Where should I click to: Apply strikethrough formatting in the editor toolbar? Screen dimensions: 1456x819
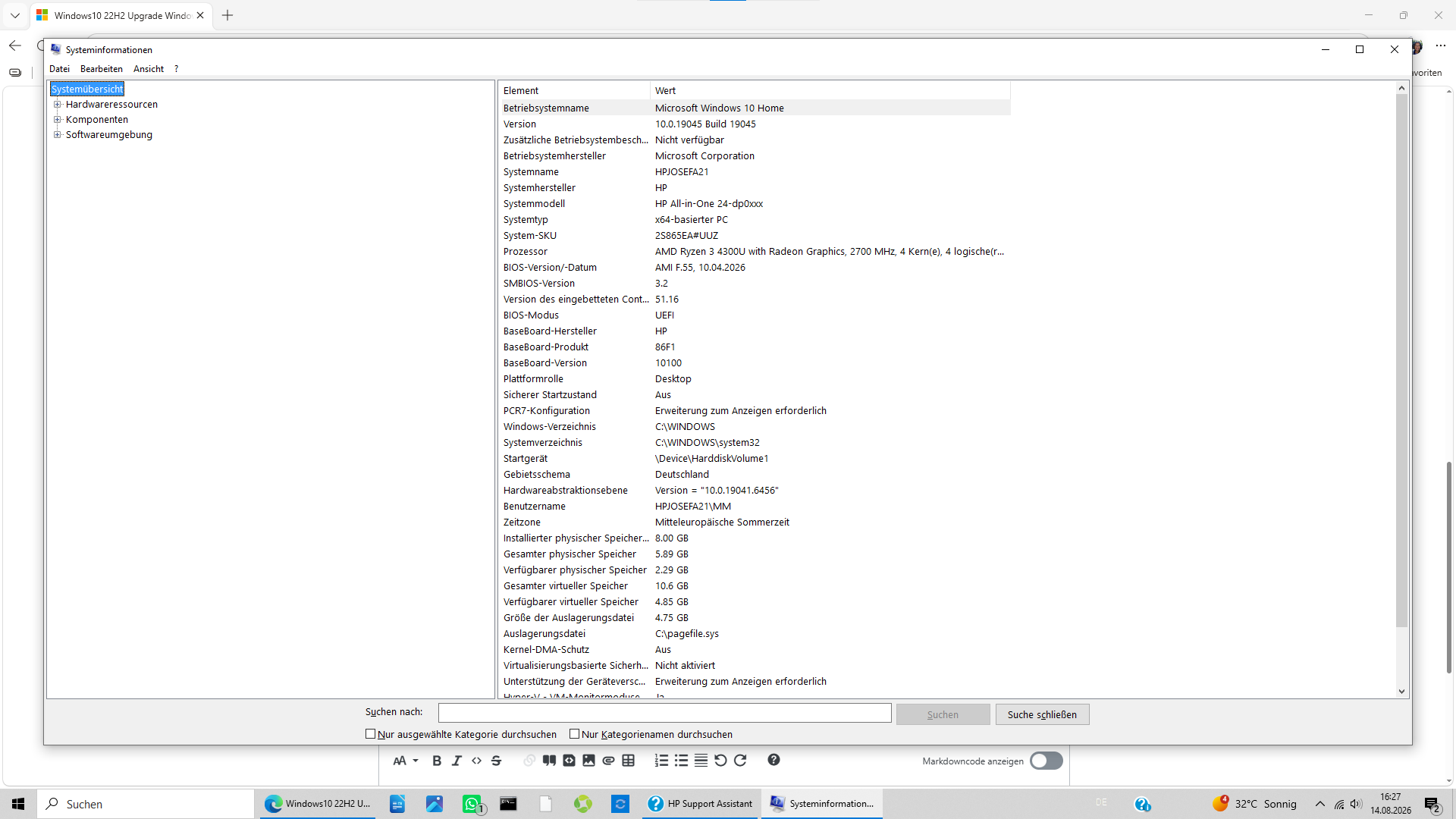tap(496, 761)
